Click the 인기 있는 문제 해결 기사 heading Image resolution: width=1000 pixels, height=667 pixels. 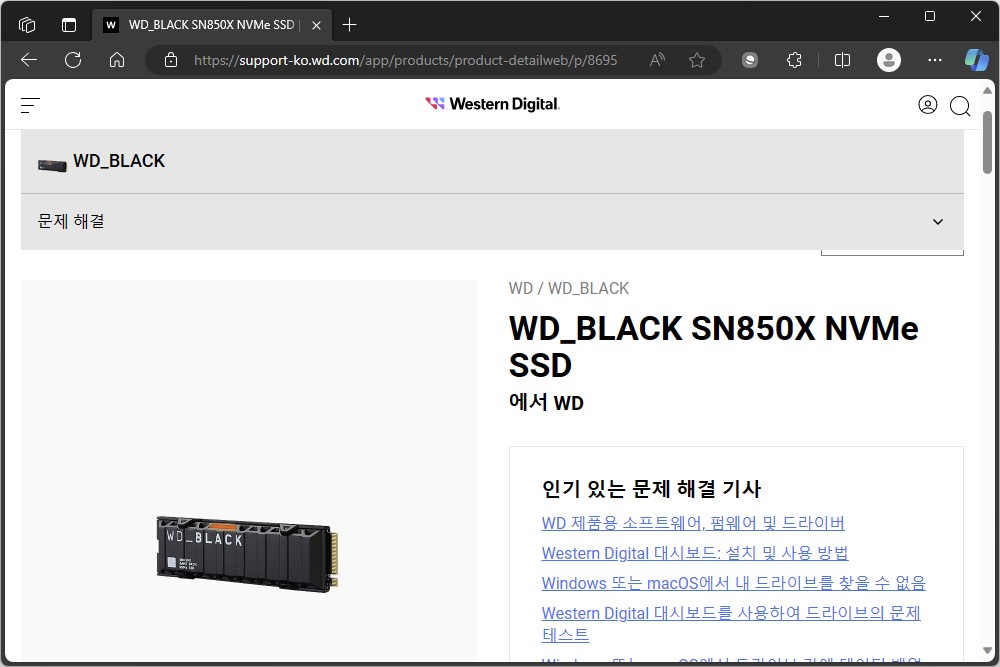point(651,489)
